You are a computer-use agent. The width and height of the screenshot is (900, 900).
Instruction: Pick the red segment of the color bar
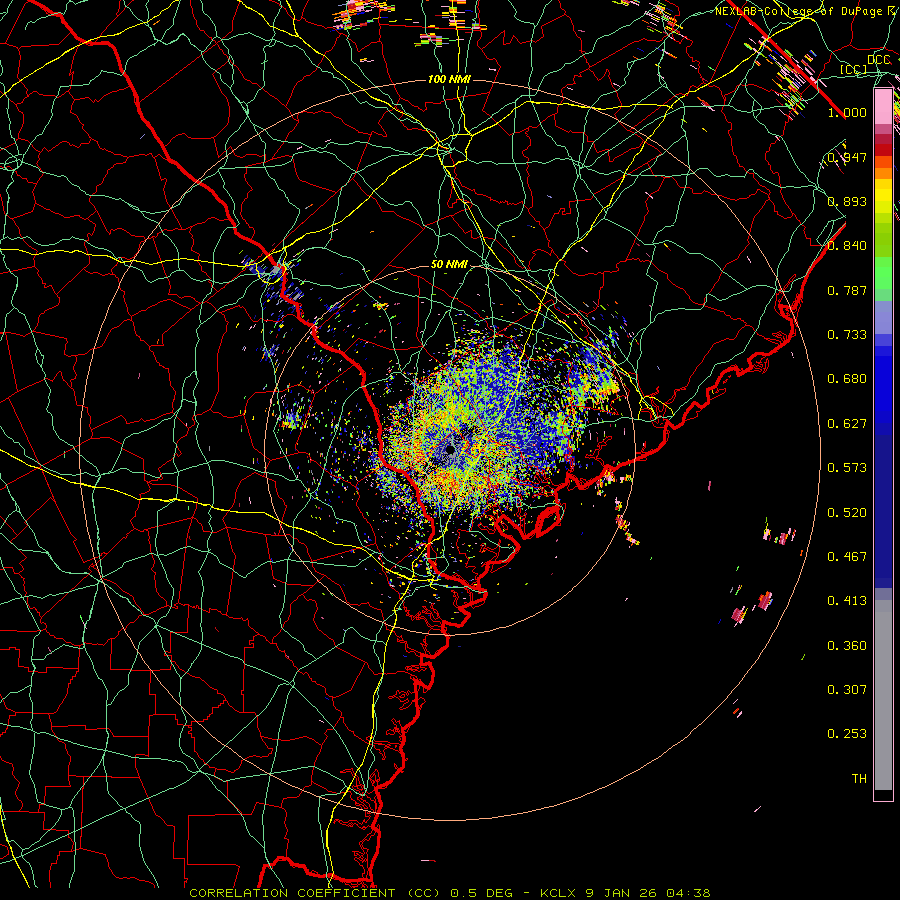883,149
